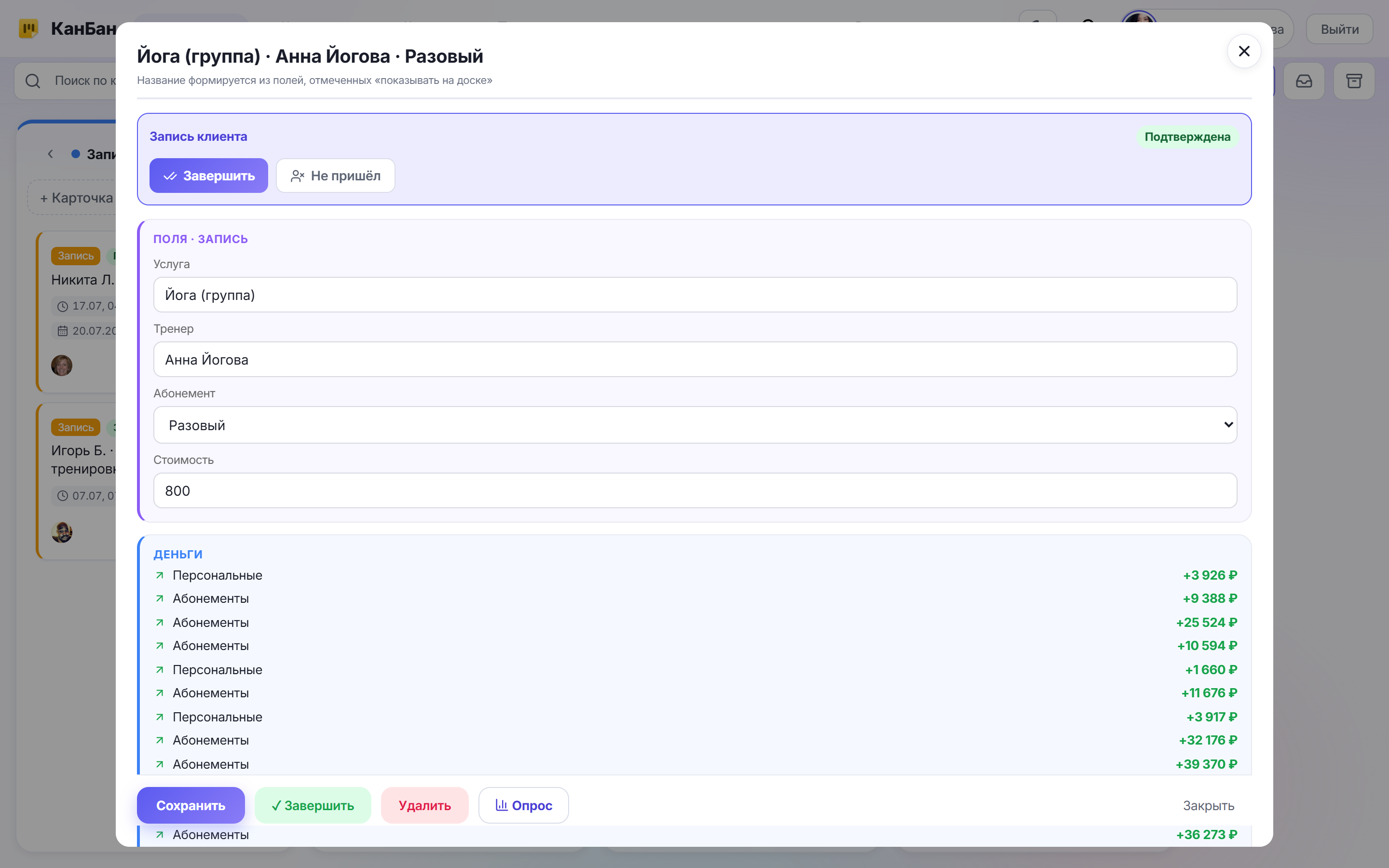Screen dimensions: 1389x868
Task: Click the green Завершить button in footer
Action: pos(313,805)
